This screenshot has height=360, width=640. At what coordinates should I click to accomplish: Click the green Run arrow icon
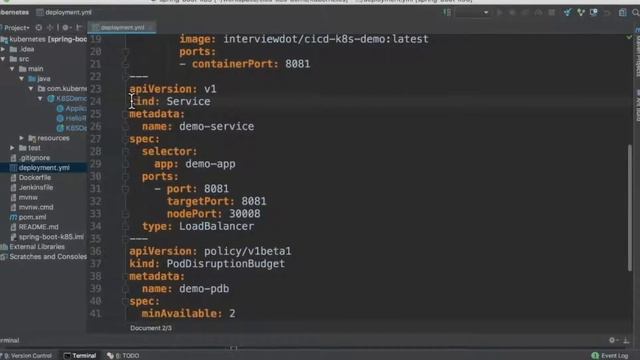pos(499,13)
